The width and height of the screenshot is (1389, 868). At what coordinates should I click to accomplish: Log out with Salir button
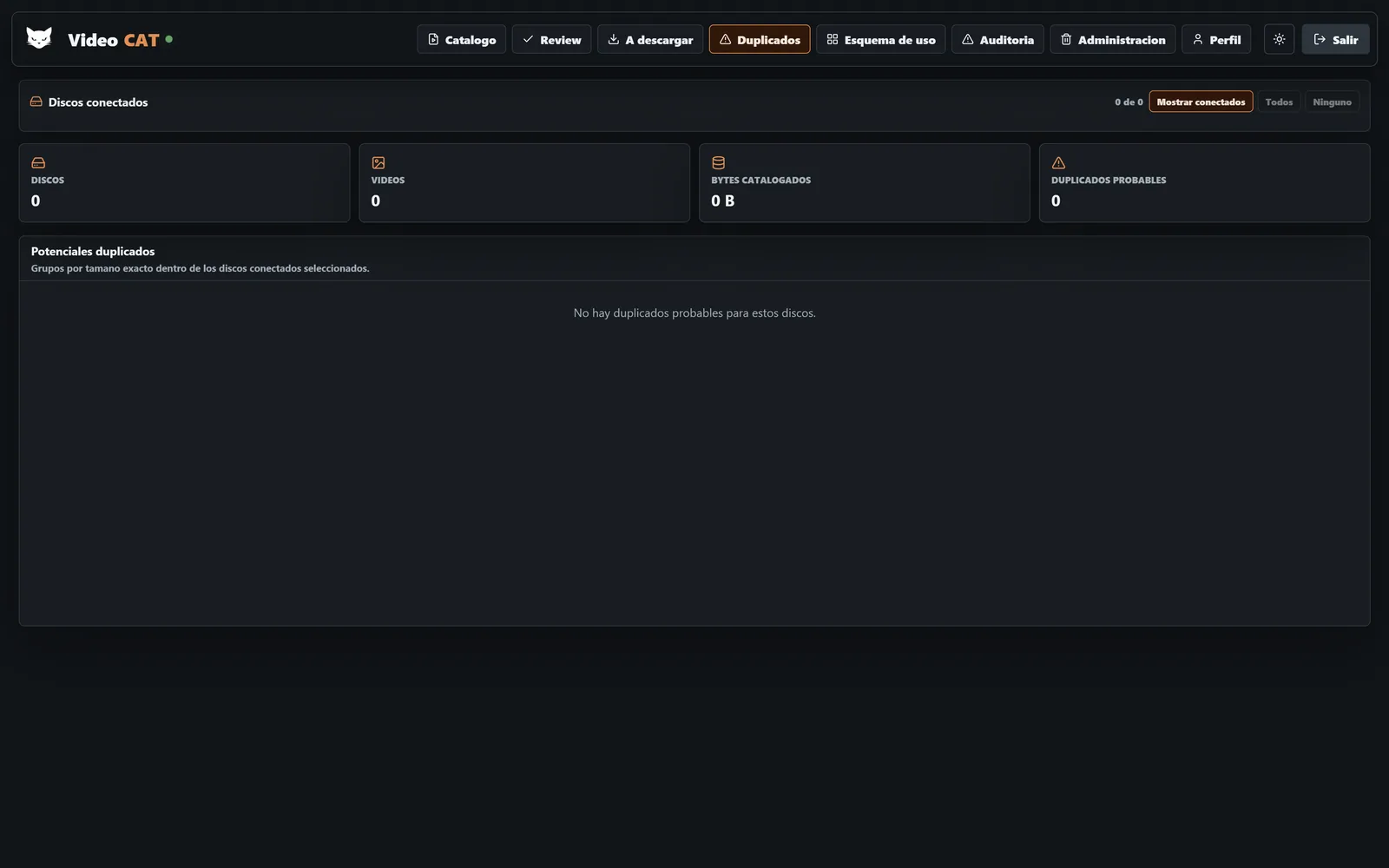pos(1335,39)
